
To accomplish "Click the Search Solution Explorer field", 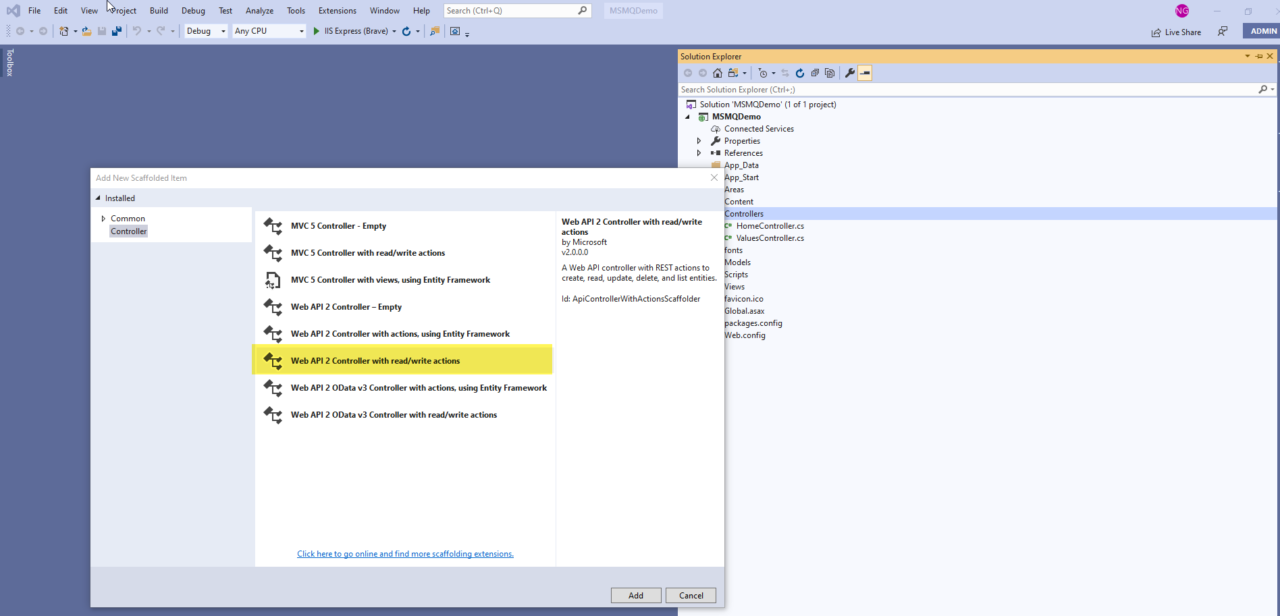I will point(965,89).
